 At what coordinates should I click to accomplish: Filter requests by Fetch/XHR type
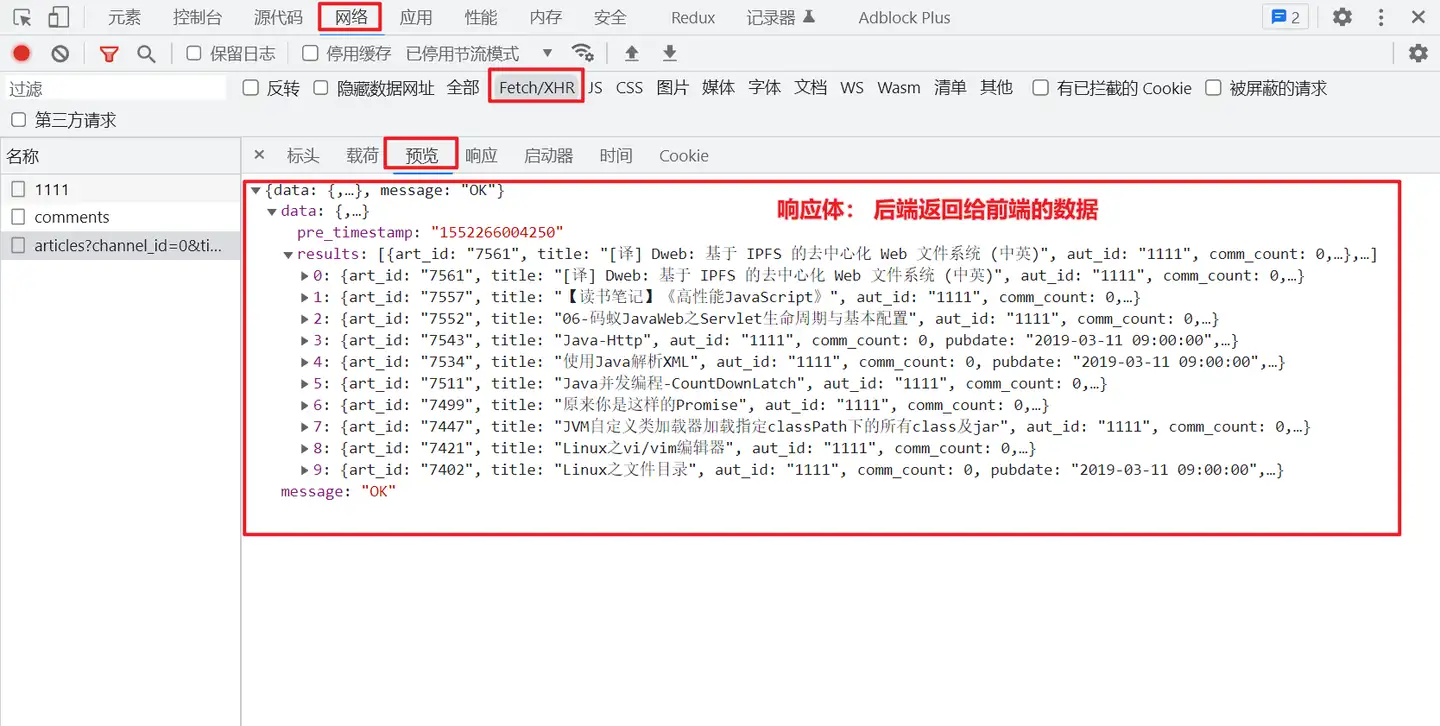(x=537, y=88)
